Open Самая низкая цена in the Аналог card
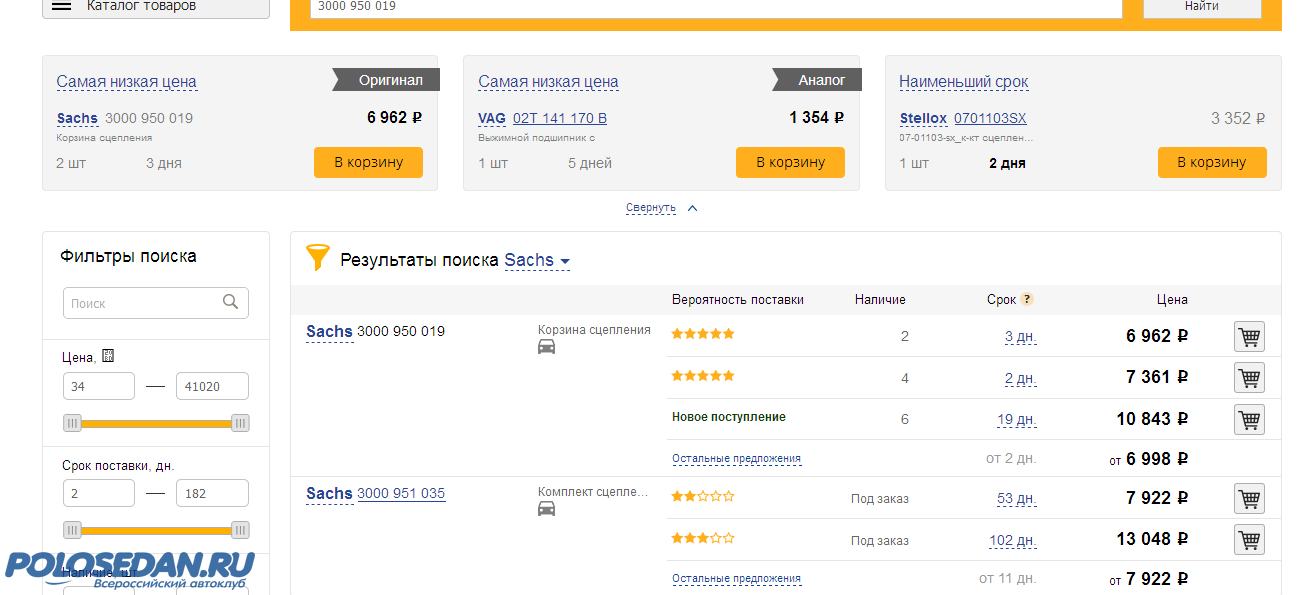Viewport: 1308px width, 595px height. tap(548, 82)
